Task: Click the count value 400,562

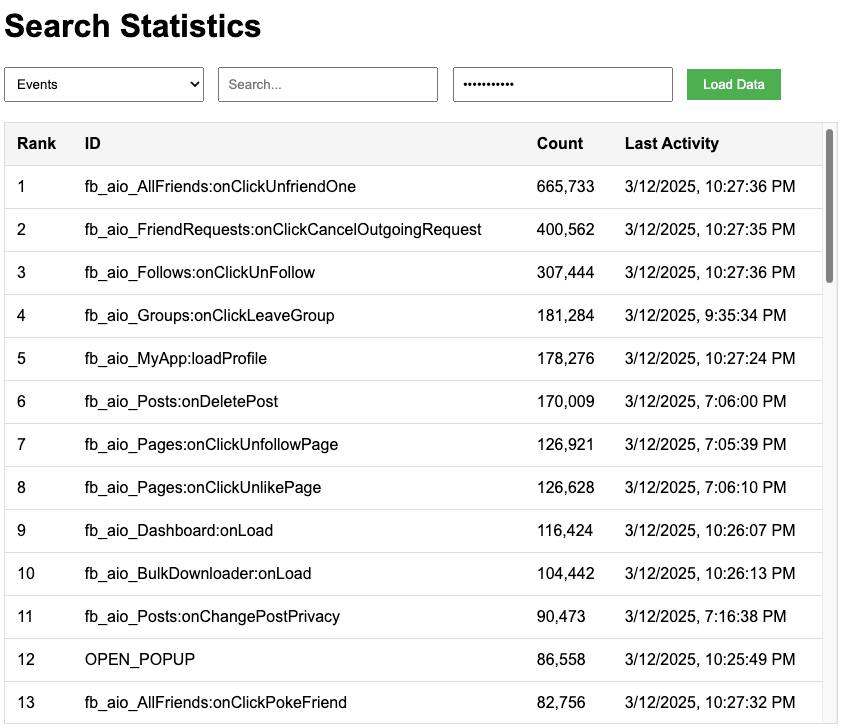Action: (566, 230)
